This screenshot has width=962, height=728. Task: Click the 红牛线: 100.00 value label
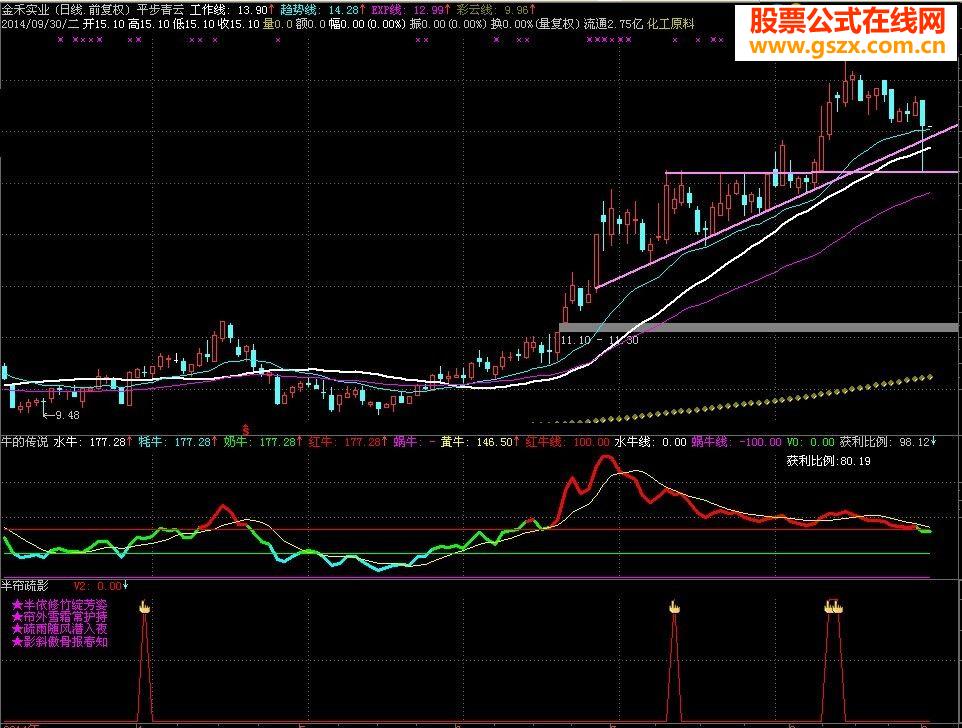[x=568, y=442]
